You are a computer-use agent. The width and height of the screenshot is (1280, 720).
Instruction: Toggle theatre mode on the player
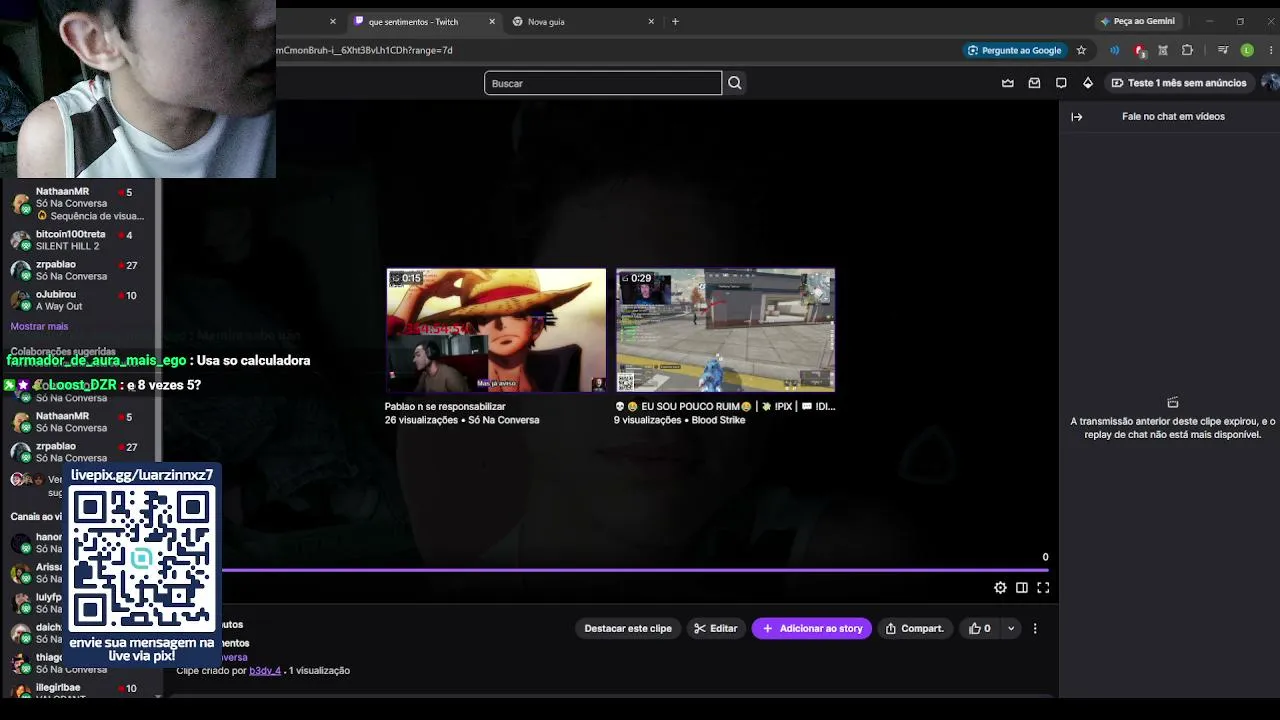click(1022, 588)
